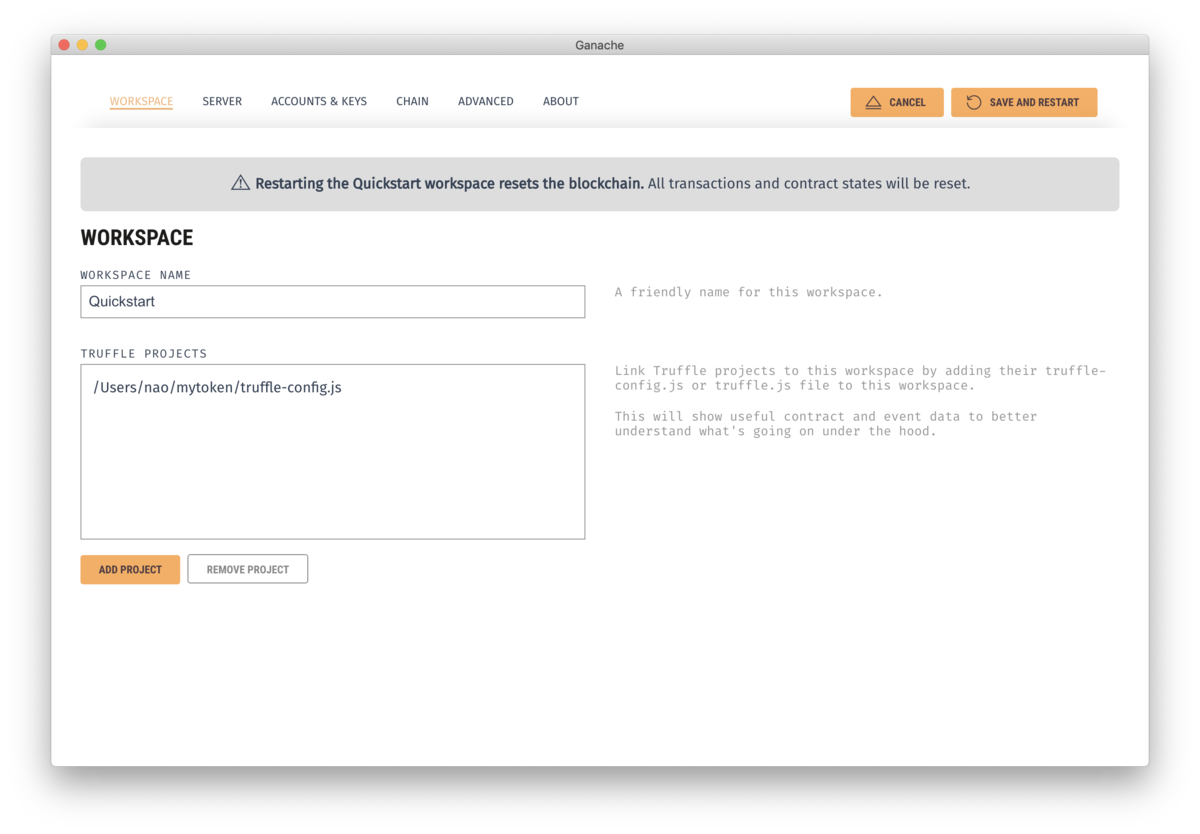Open the Accounts & Keys tab
The height and width of the screenshot is (834, 1200).
tap(319, 101)
